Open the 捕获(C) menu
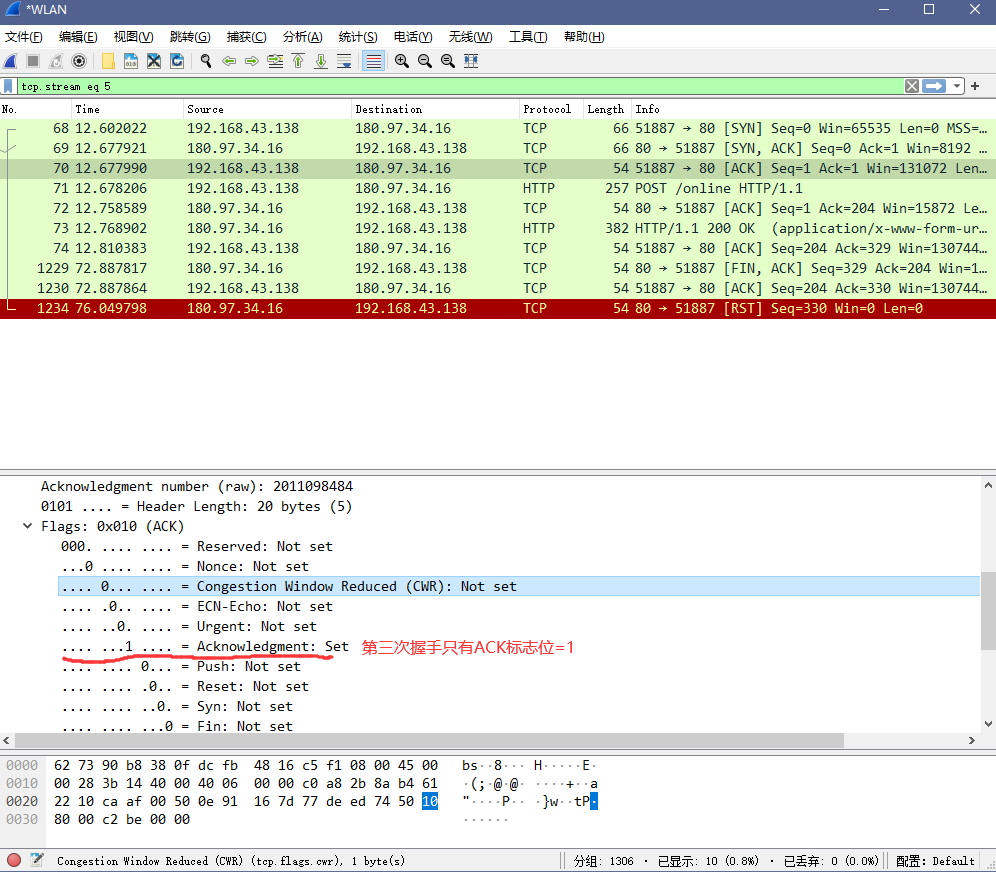The height and width of the screenshot is (872, 996). [x=246, y=36]
